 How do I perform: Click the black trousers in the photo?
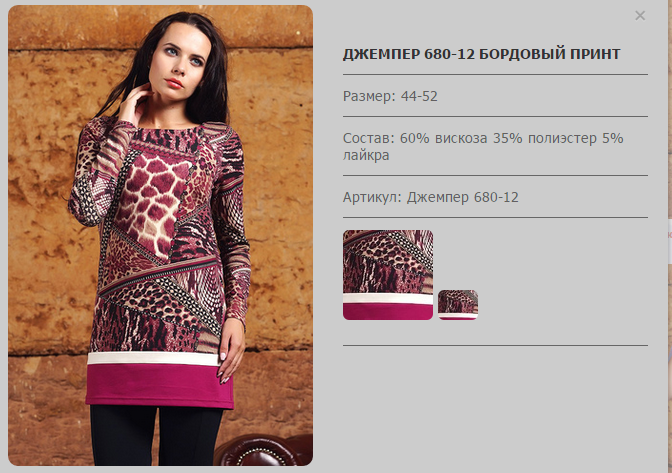[156, 435]
